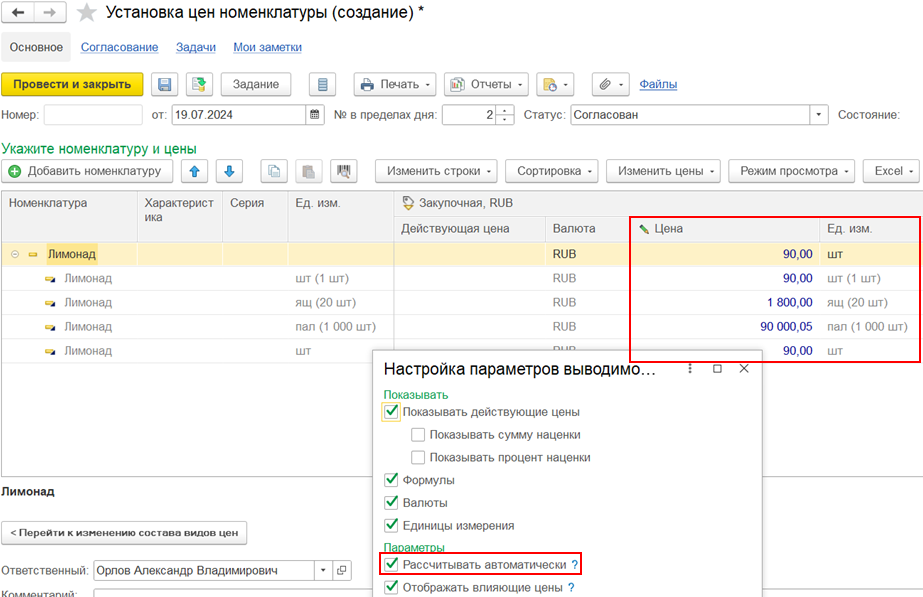
Task: Open the Файлы link
Action: point(658,85)
